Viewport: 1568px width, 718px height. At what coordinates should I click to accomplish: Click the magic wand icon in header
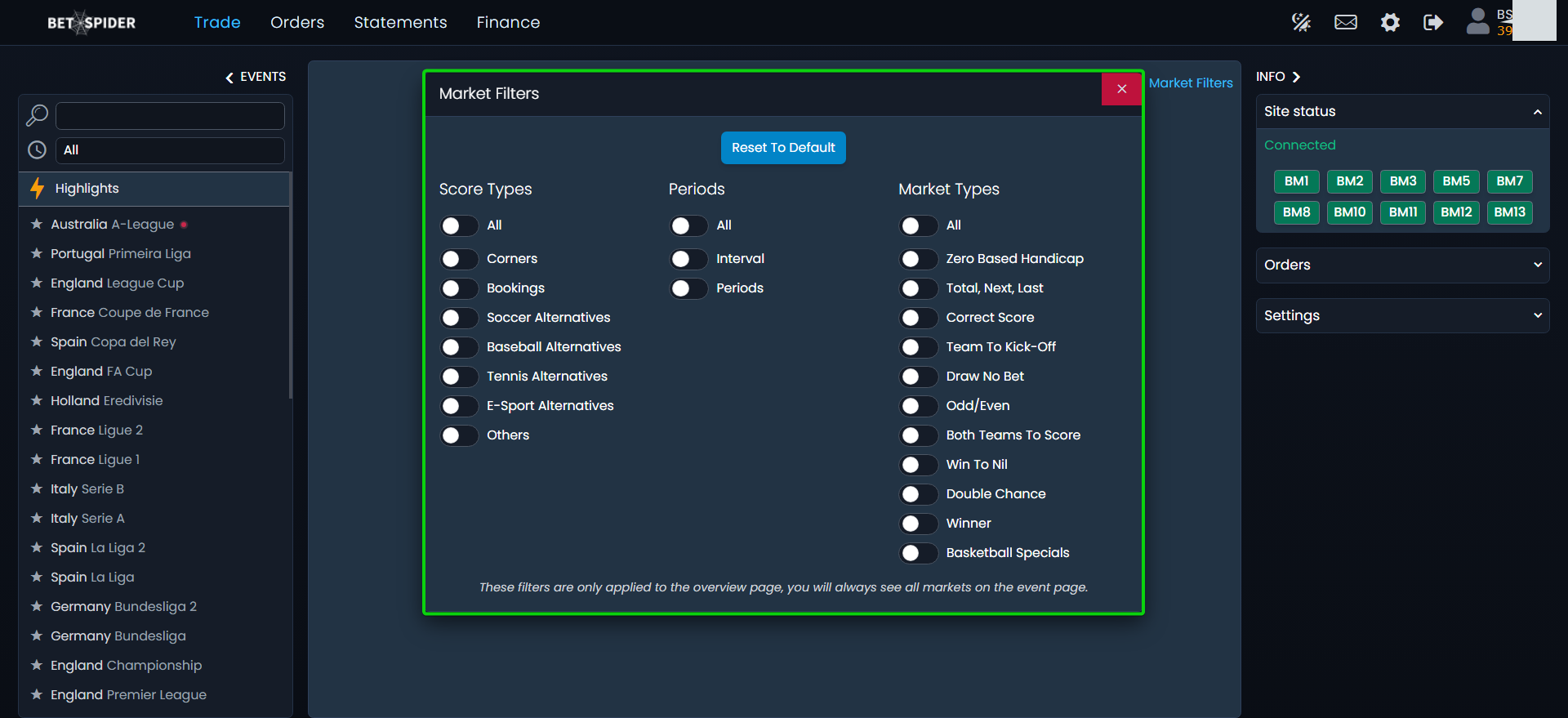(x=1301, y=22)
